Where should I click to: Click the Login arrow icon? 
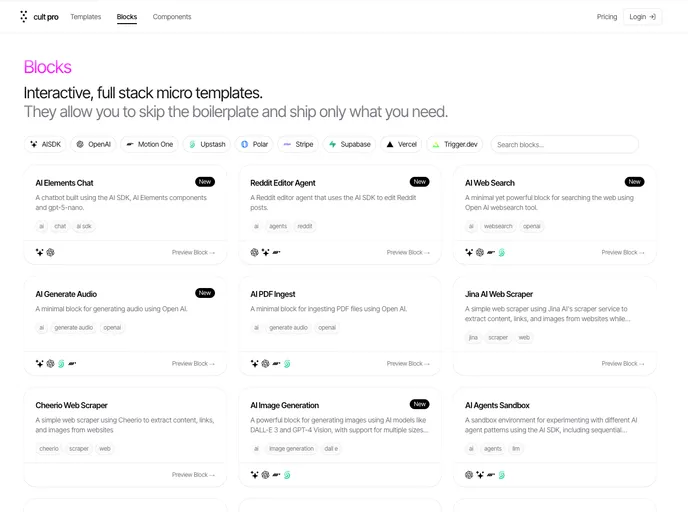653,17
